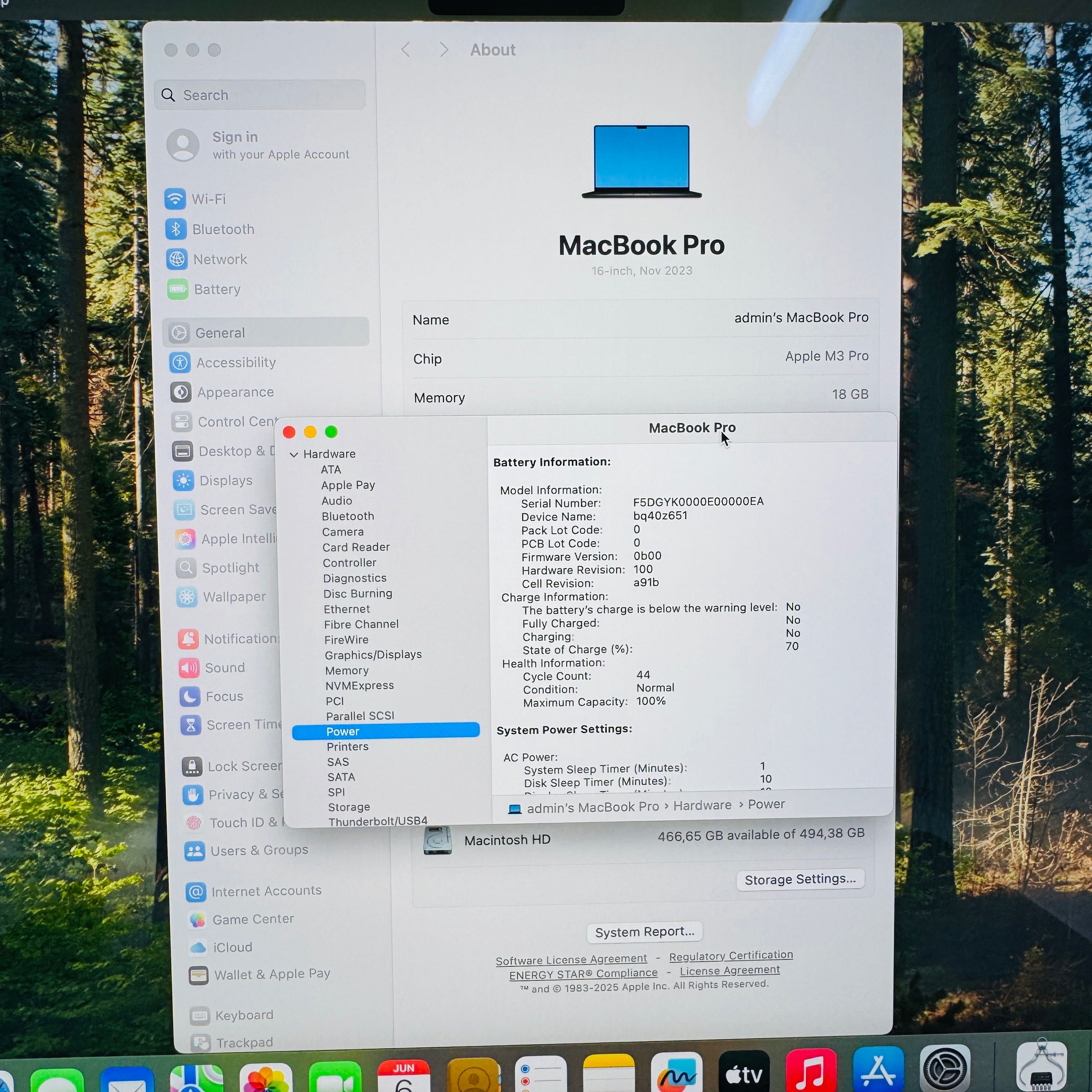
Task: Select Card Reader in hardware list
Action: 356,547
